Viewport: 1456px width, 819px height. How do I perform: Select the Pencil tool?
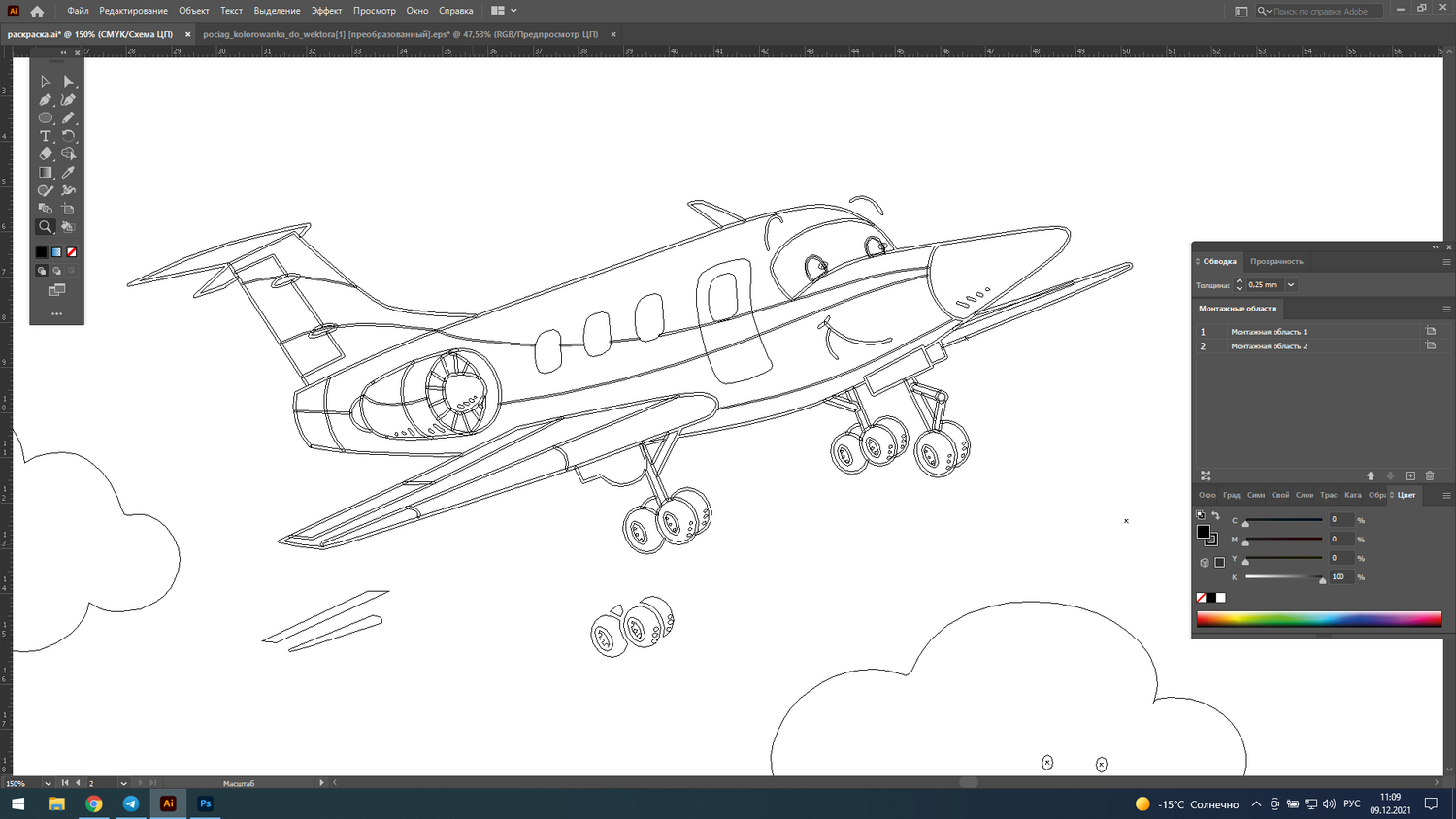pyautogui.click(x=68, y=118)
